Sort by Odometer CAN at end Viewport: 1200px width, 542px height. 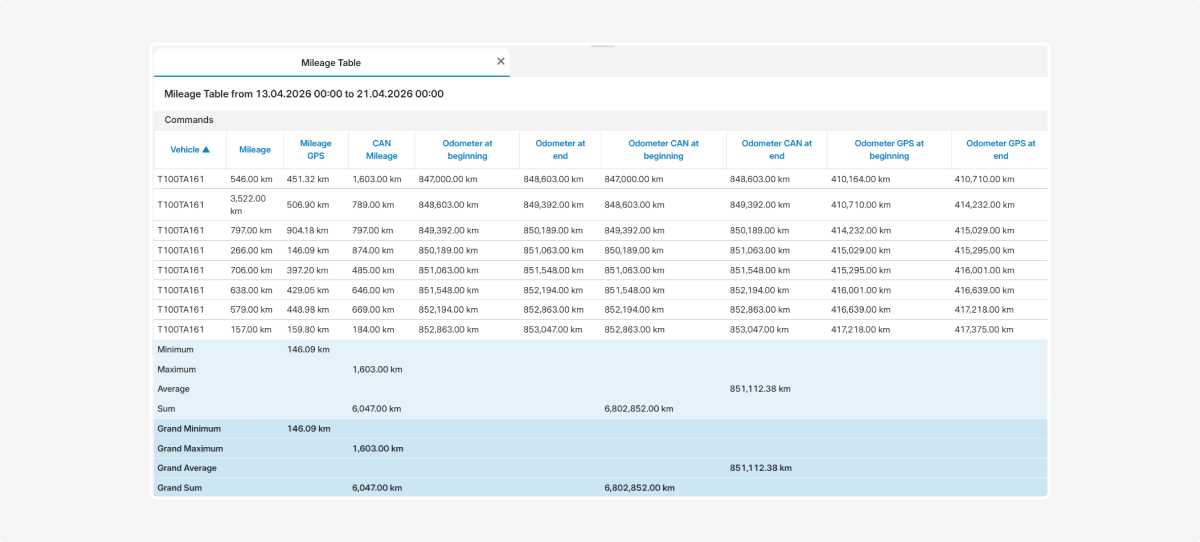click(777, 150)
